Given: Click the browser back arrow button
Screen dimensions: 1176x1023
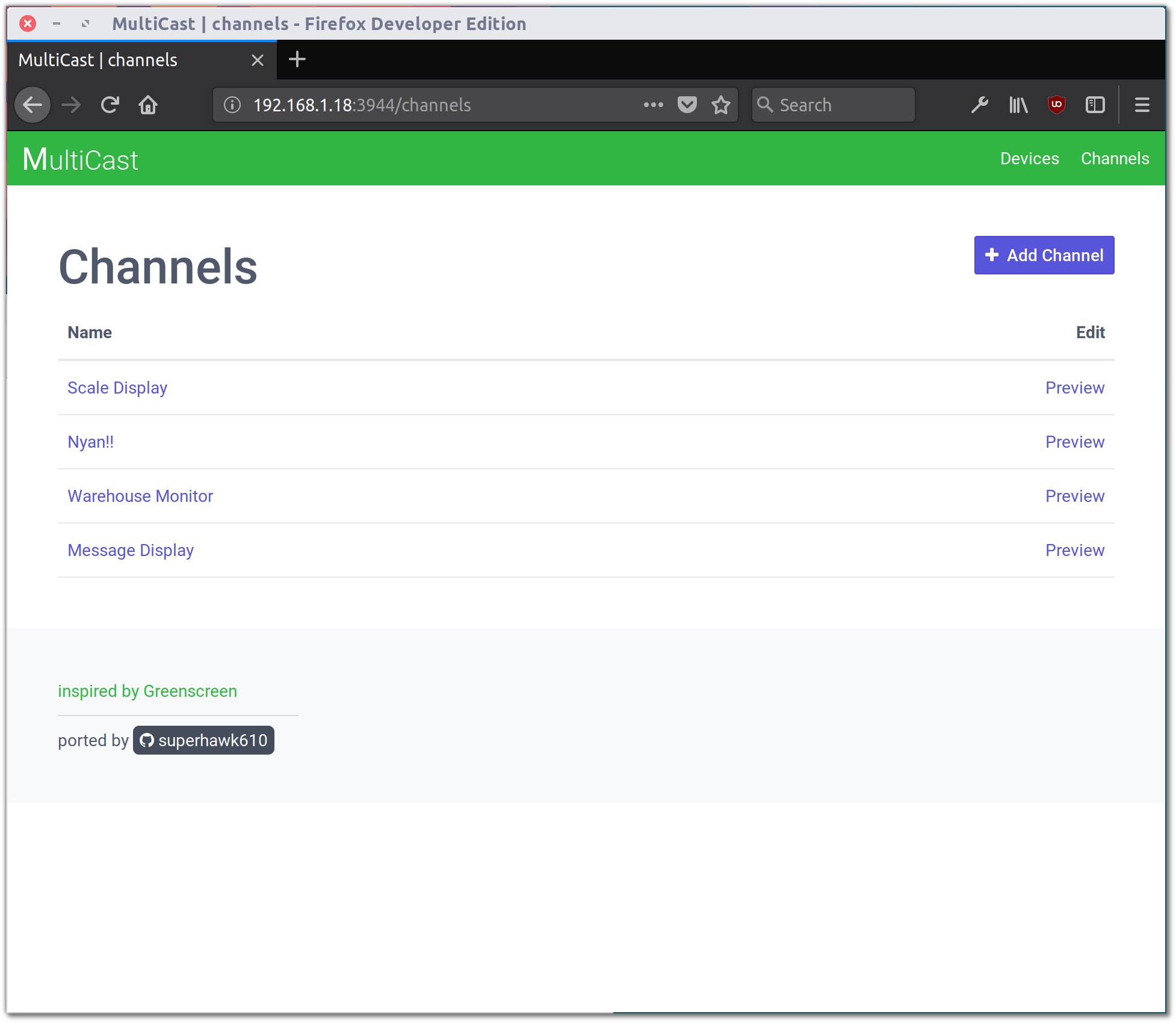Looking at the screenshot, I should pyautogui.click(x=32, y=105).
